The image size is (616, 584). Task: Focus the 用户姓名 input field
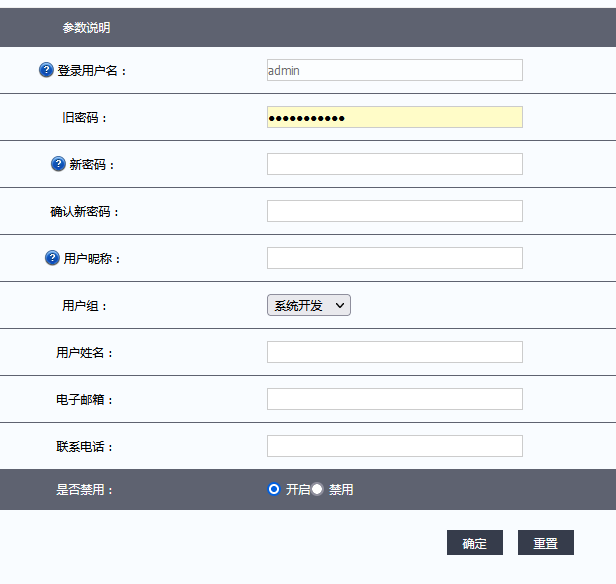click(x=394, y=352)
